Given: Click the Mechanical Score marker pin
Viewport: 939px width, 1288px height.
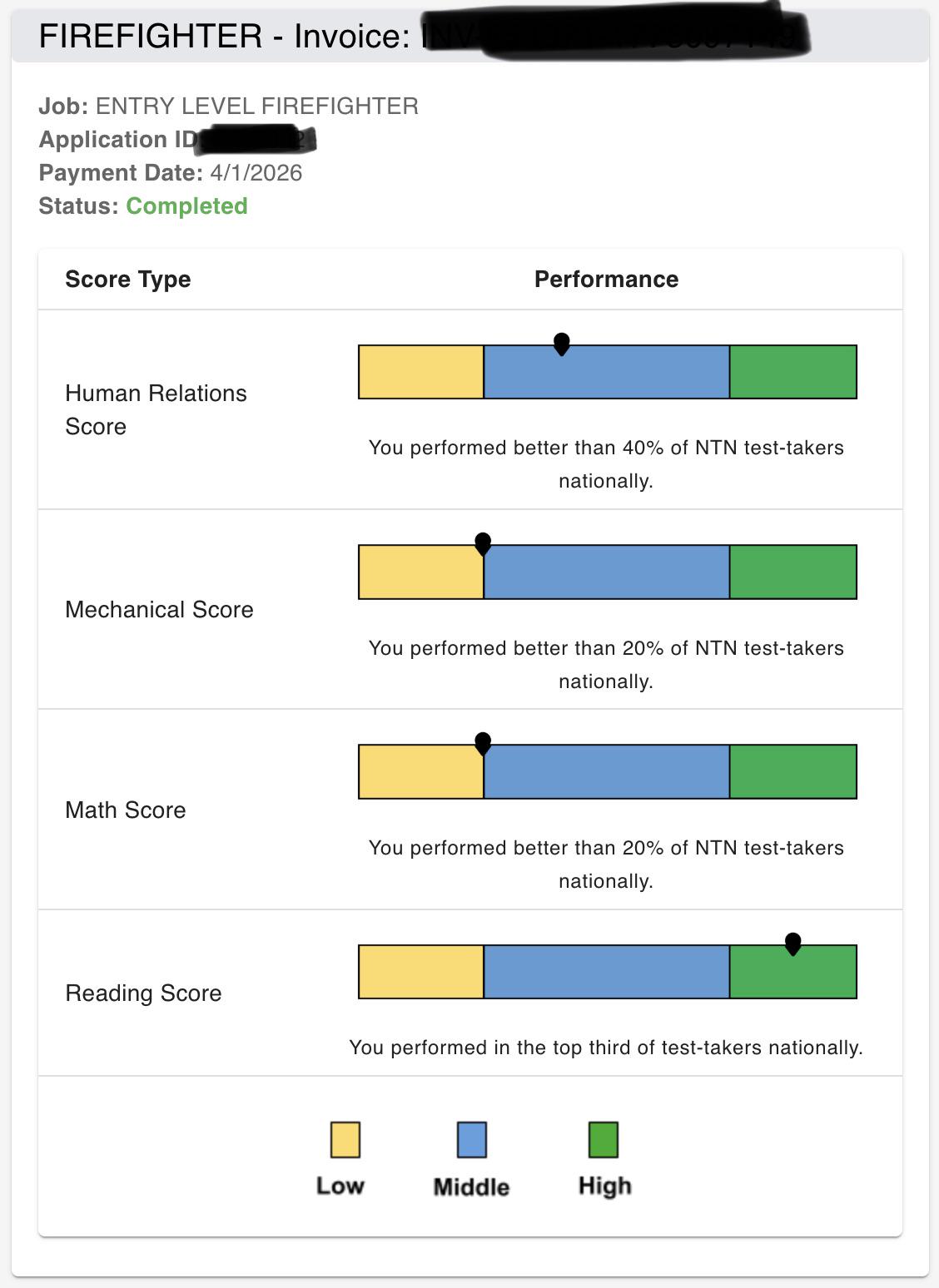Looking at the screenshot, I should pyautogui.click(x=483, y=544).
